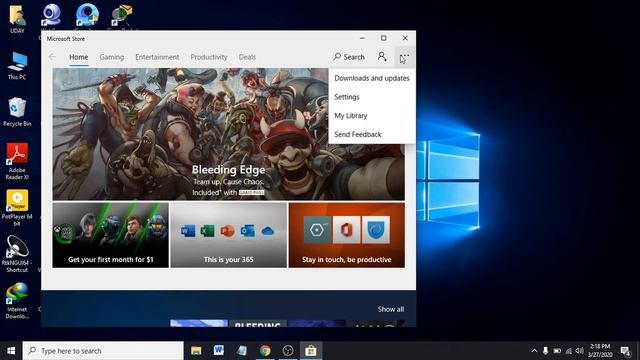This screenshot has width=640, height=360.
Task: Click the Excel icon in 365 tile
Action: click(207, 231)
